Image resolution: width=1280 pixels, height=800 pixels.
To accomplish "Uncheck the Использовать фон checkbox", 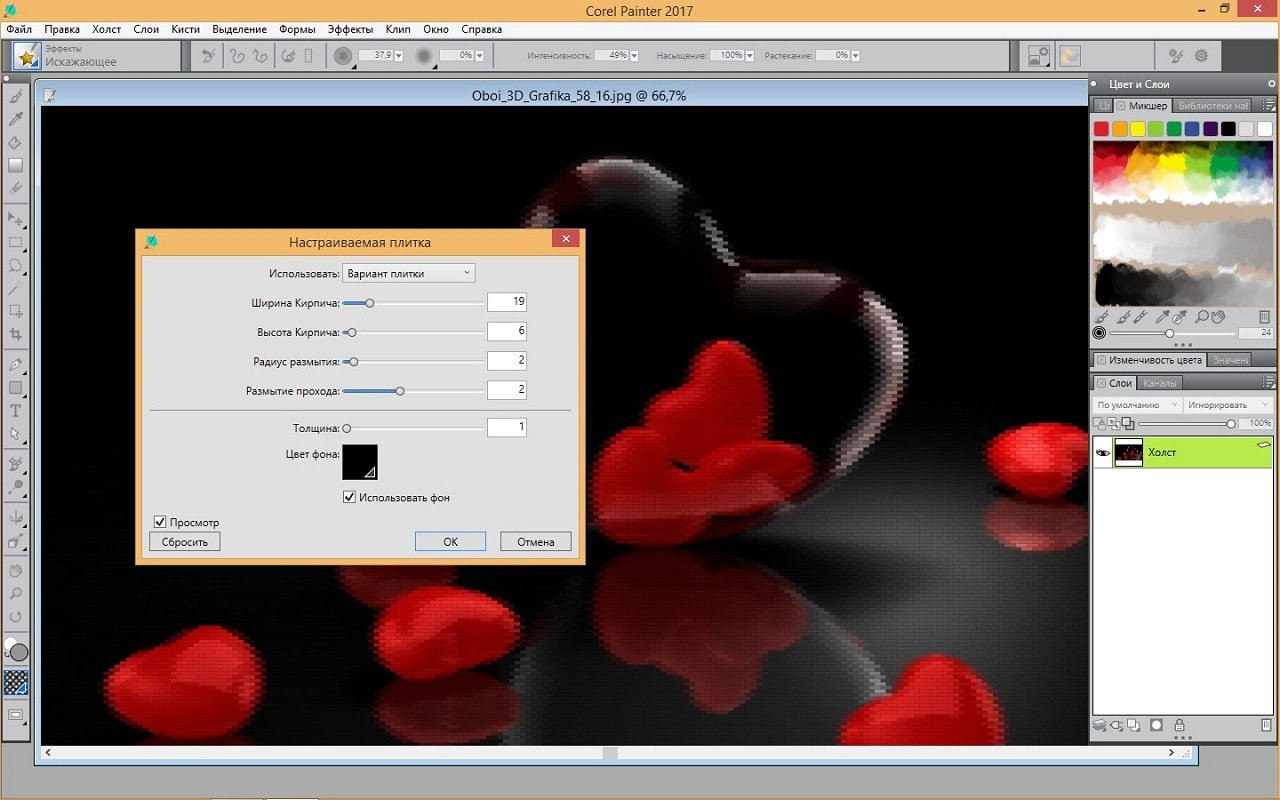I will pos(349,497).
